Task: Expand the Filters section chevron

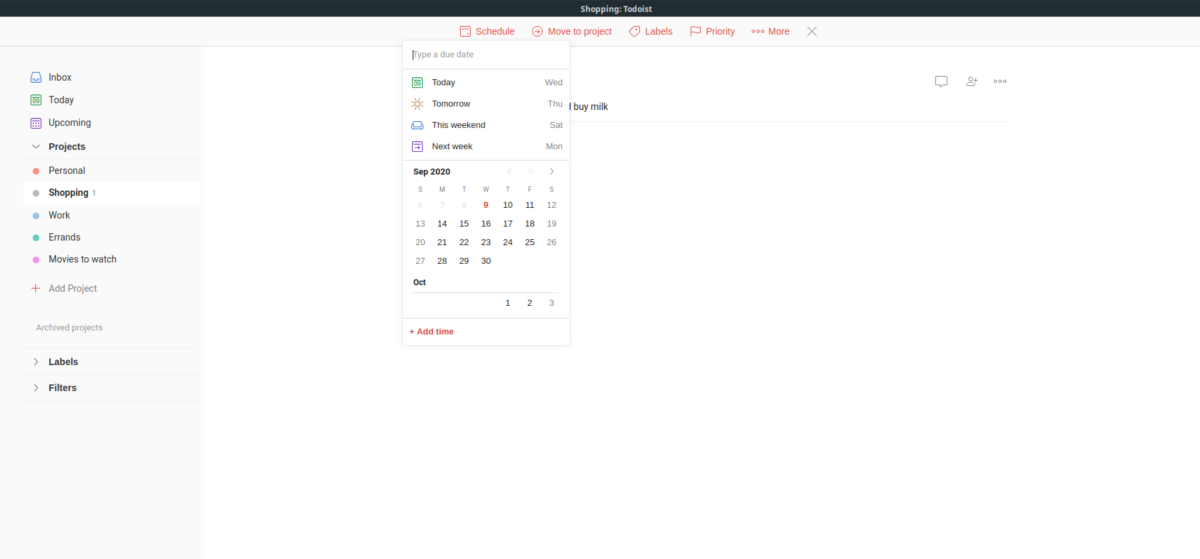Action: coord(36,388)
